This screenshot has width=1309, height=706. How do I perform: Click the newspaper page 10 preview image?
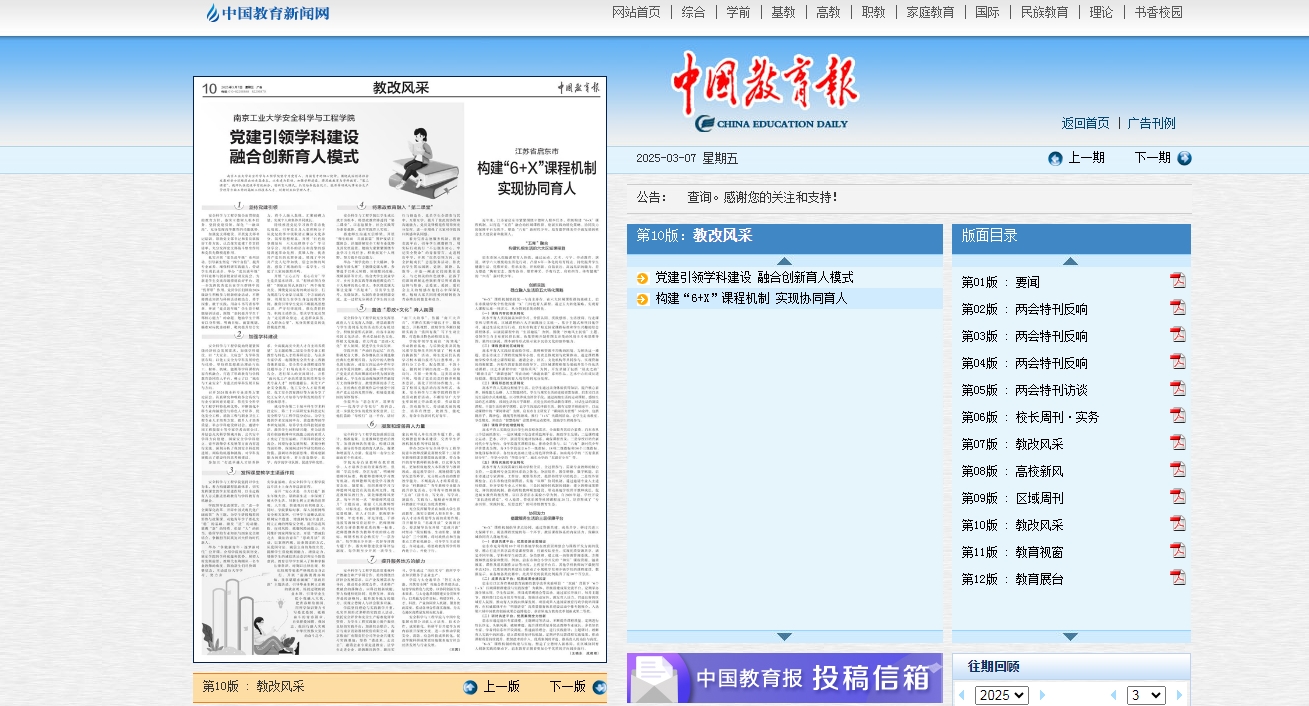tap(400, 369)
